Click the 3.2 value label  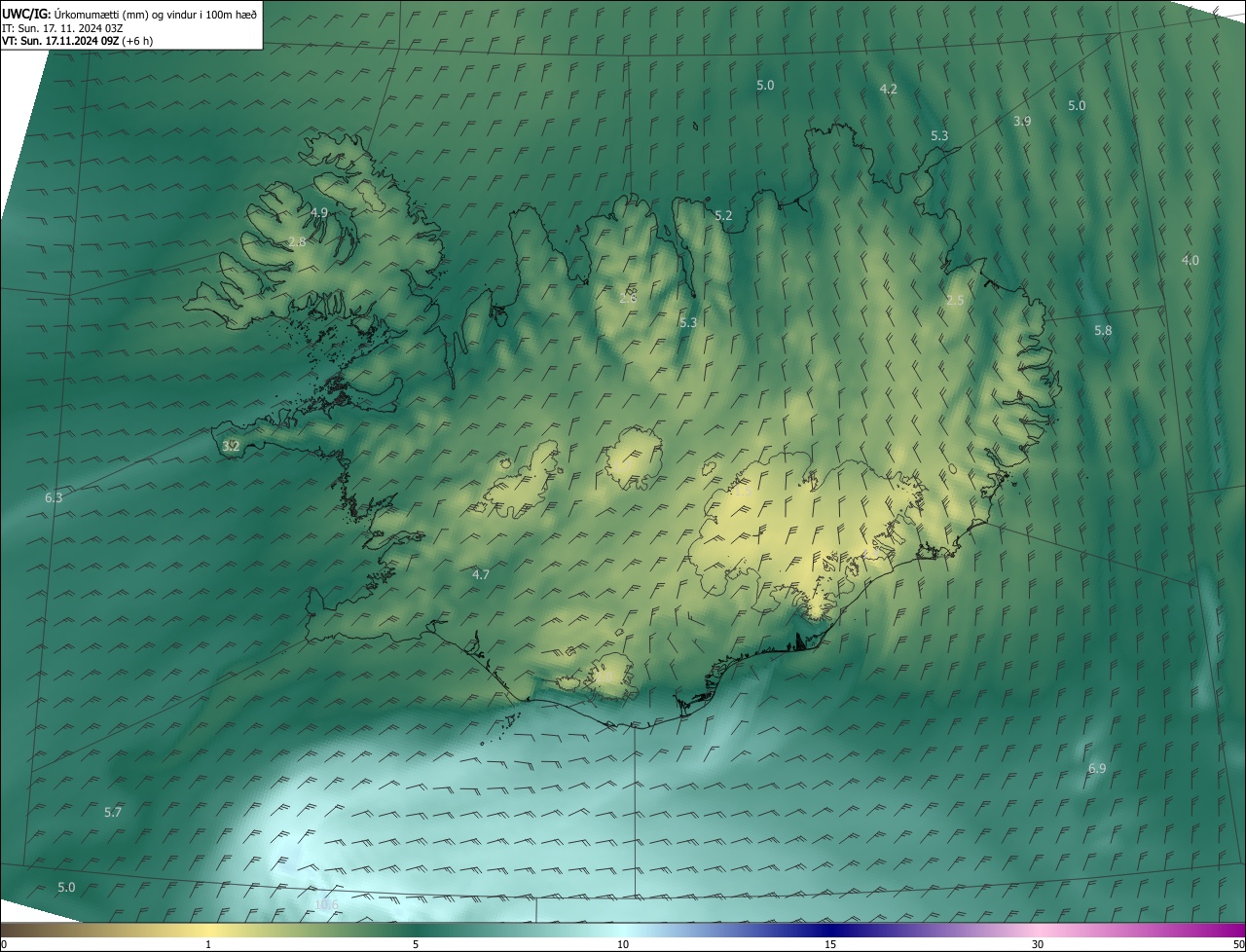231,446
